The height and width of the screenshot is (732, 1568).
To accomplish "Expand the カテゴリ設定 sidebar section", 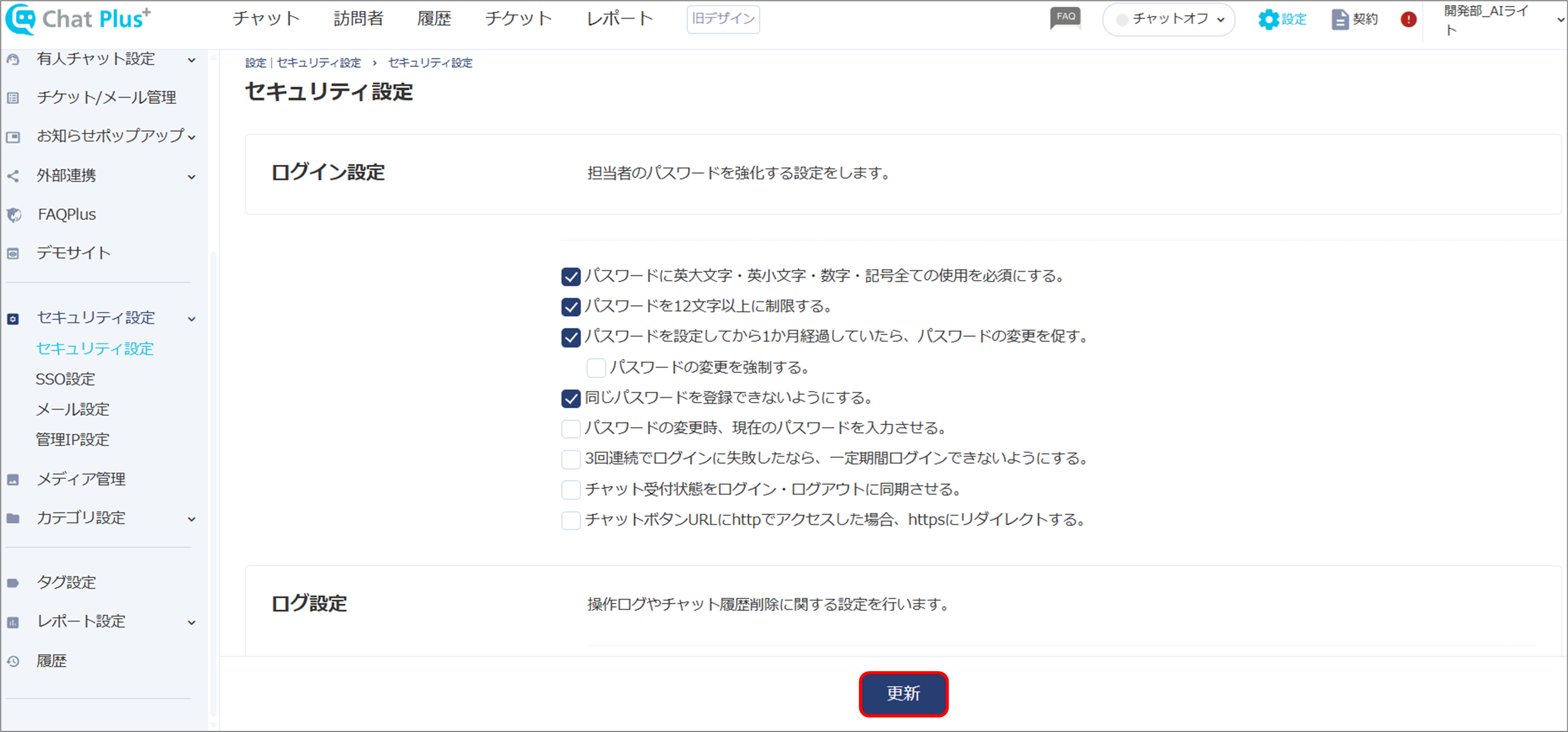I will [192, 519].
